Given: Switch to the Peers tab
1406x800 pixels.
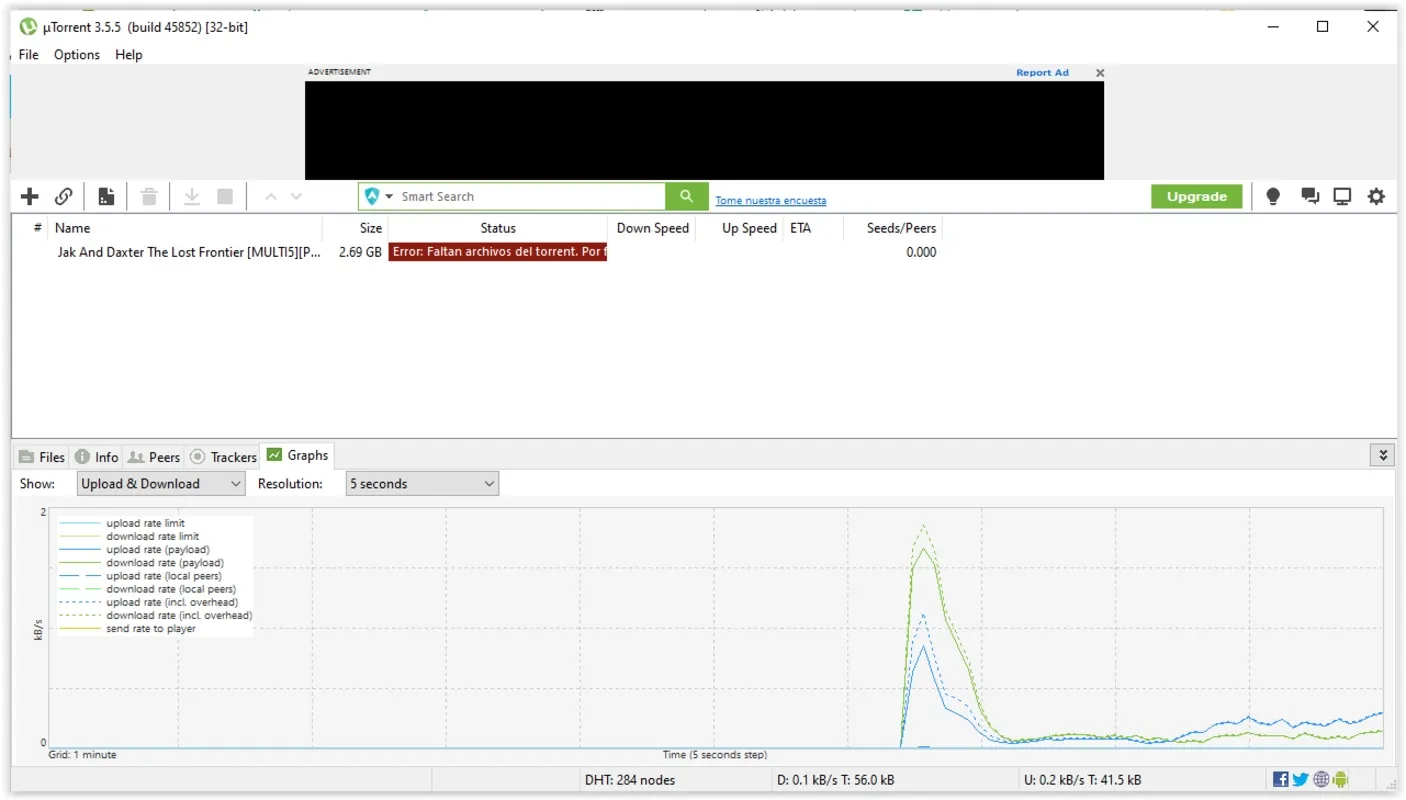Looking at the screenshot, I should coord(154,457).
